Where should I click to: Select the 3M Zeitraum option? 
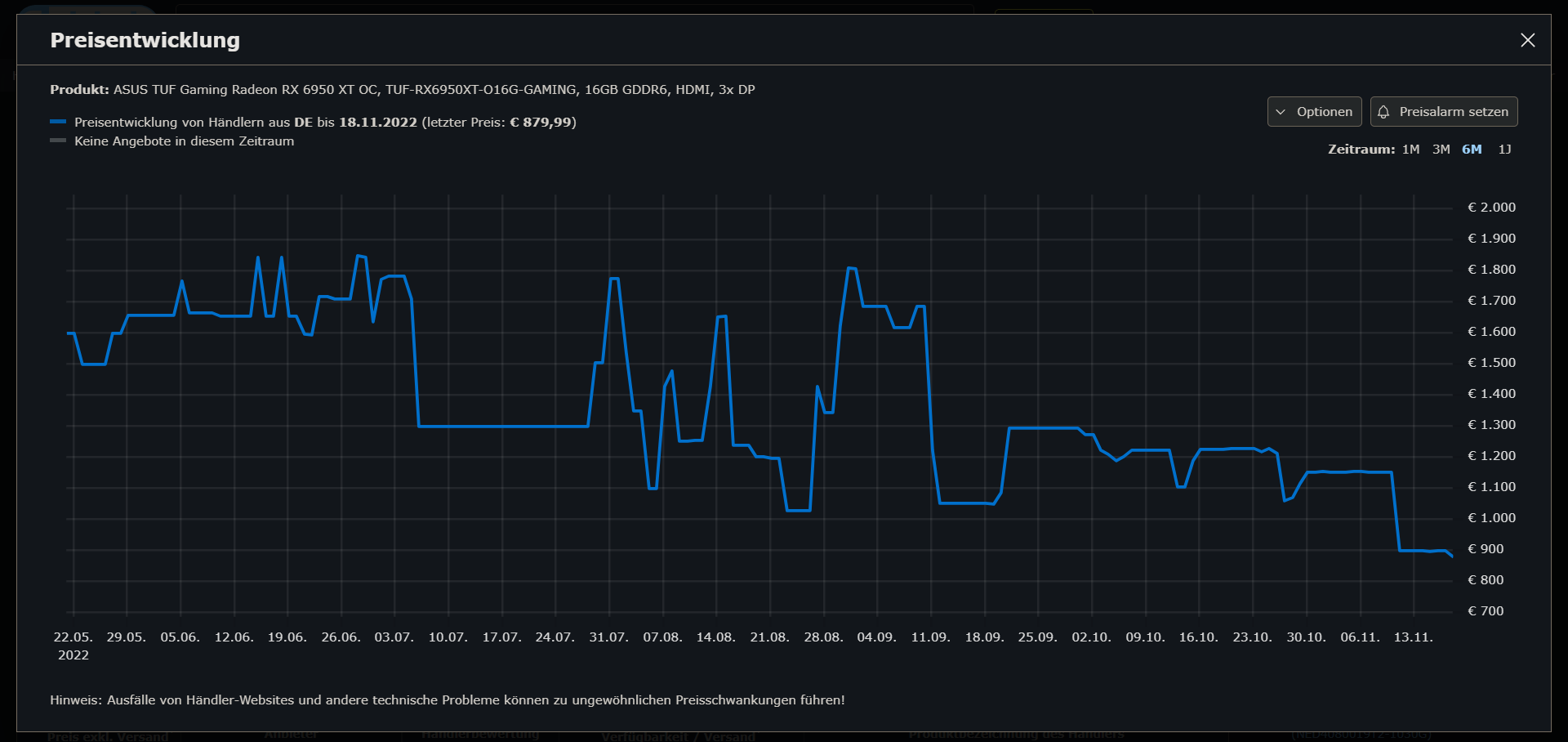coord(1440,149)
